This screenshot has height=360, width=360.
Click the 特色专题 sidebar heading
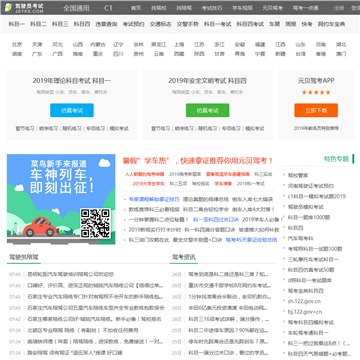point(336,159)
